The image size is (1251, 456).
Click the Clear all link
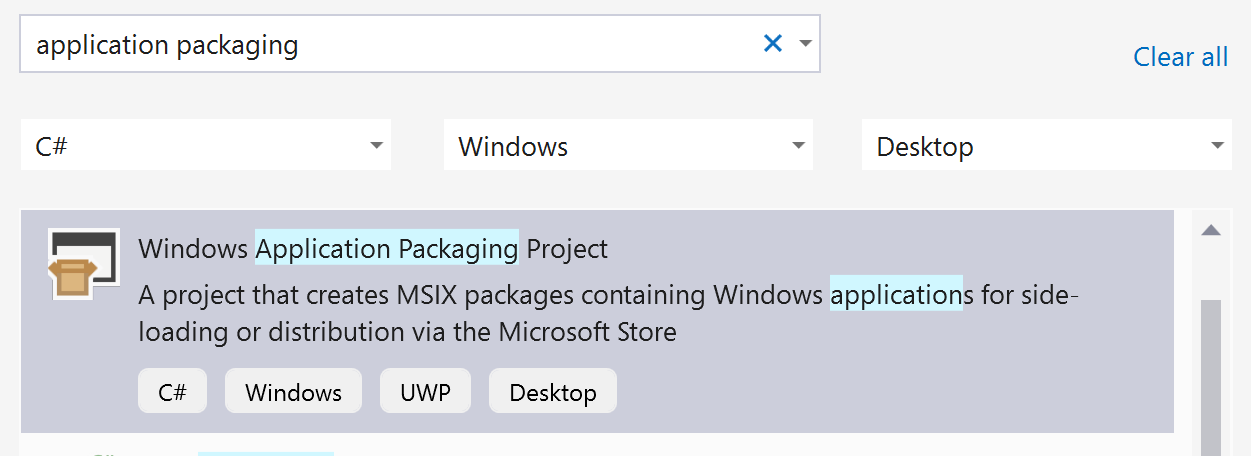coord(1180,57)
